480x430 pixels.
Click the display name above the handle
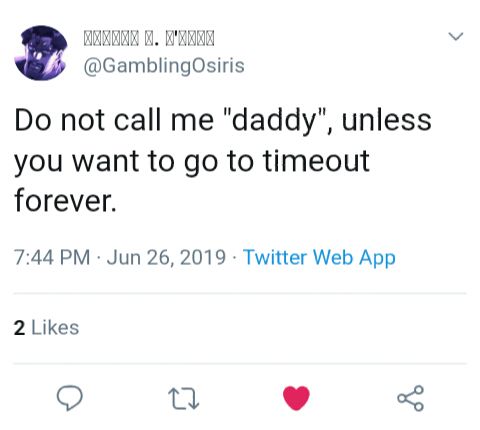coord(149,38)
